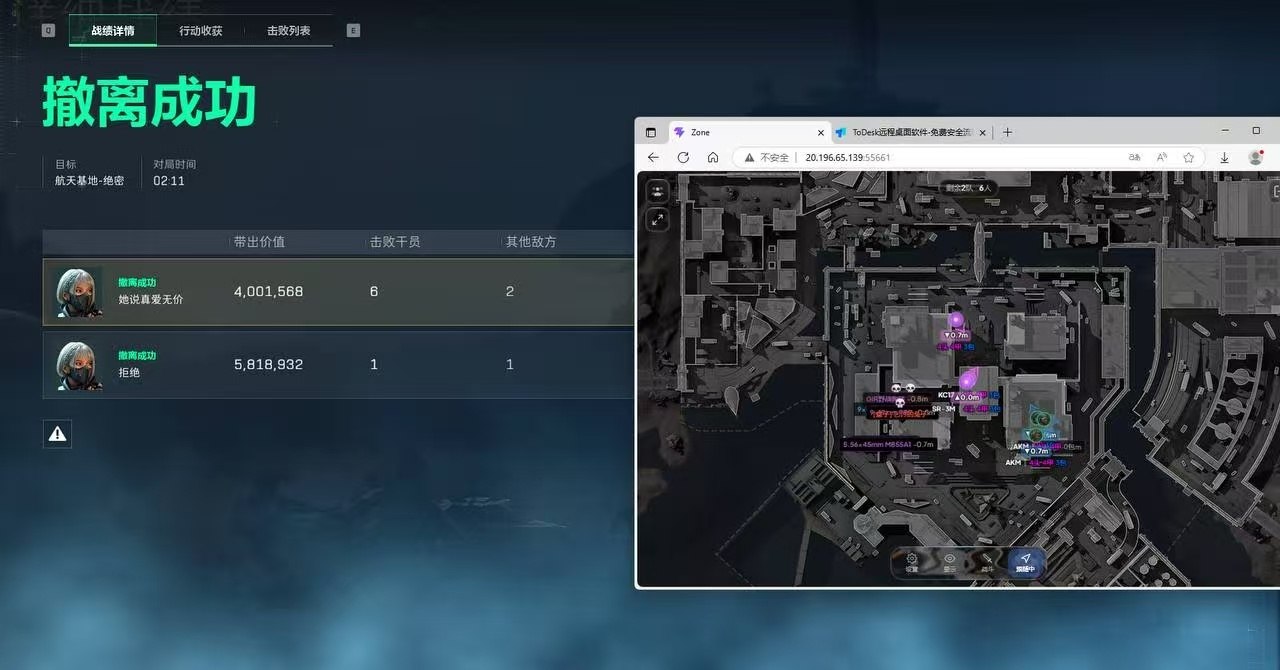This screenshot has width=1280, height=670.
Task: Click the SR-3M weapon label on map
Action: 943,409
